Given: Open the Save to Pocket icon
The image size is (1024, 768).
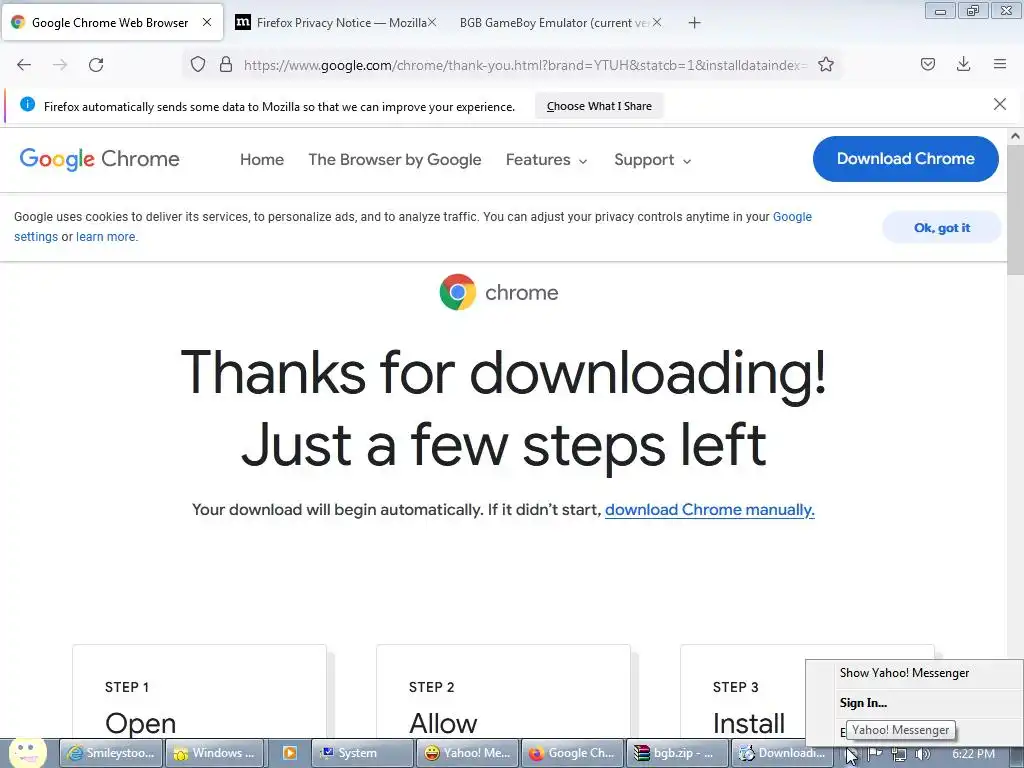Looking at the screenshot, I should [927, 64].
